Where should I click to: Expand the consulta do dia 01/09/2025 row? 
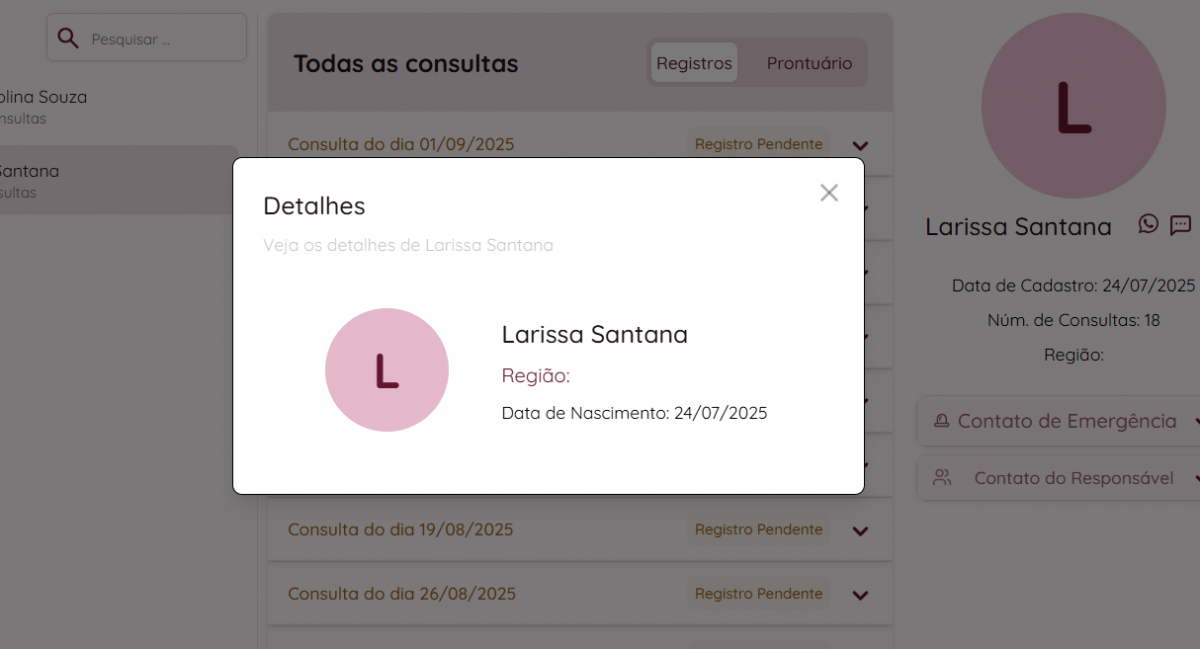[x=860, y=145]
